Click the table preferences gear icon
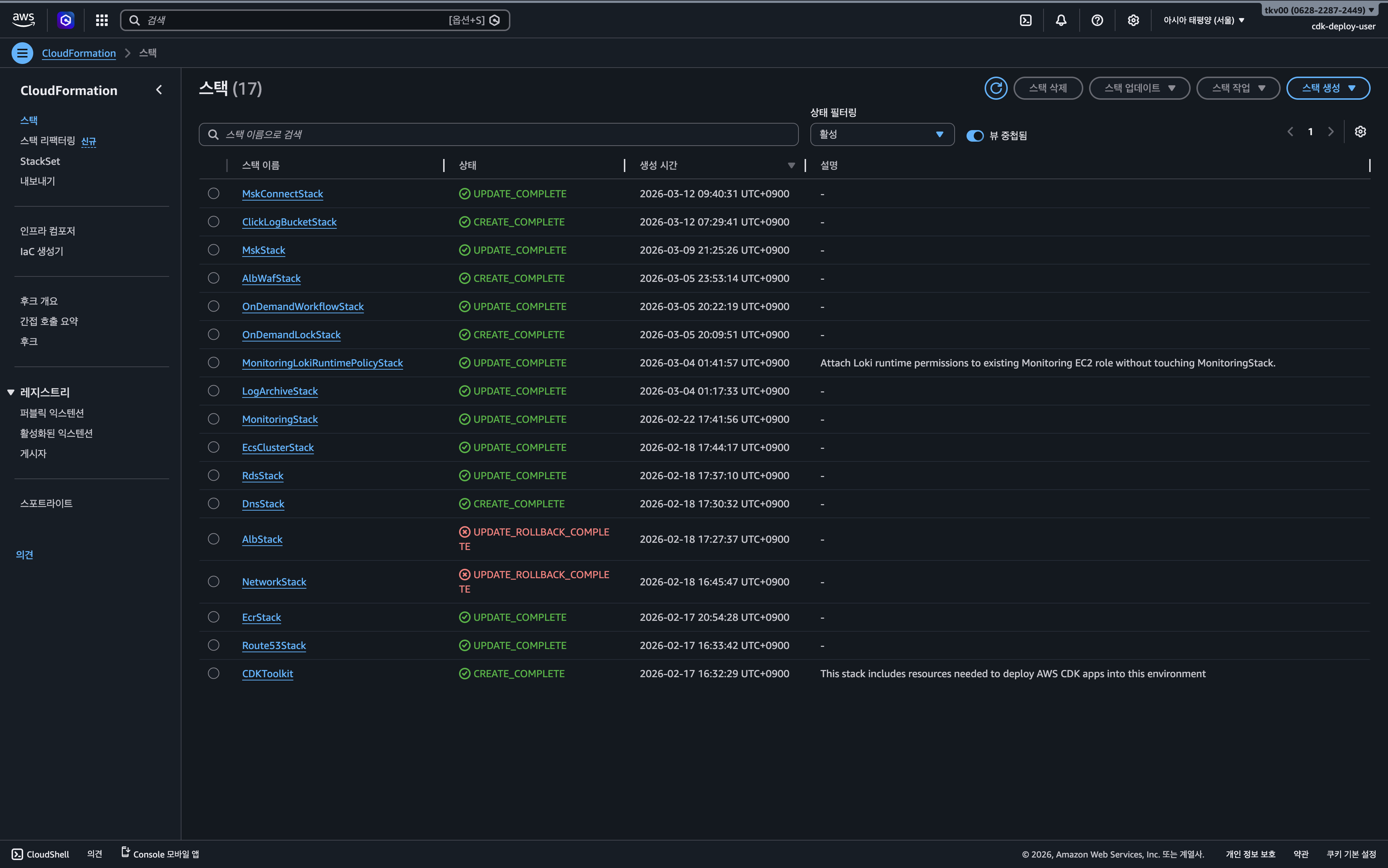The image size is (1388, 868). (1360, 132)
